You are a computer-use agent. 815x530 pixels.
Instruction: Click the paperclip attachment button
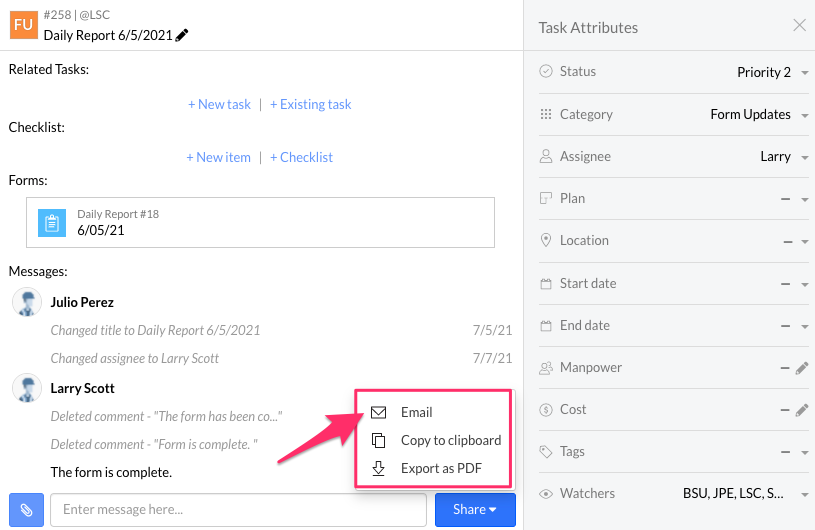[x=27, y=510]
